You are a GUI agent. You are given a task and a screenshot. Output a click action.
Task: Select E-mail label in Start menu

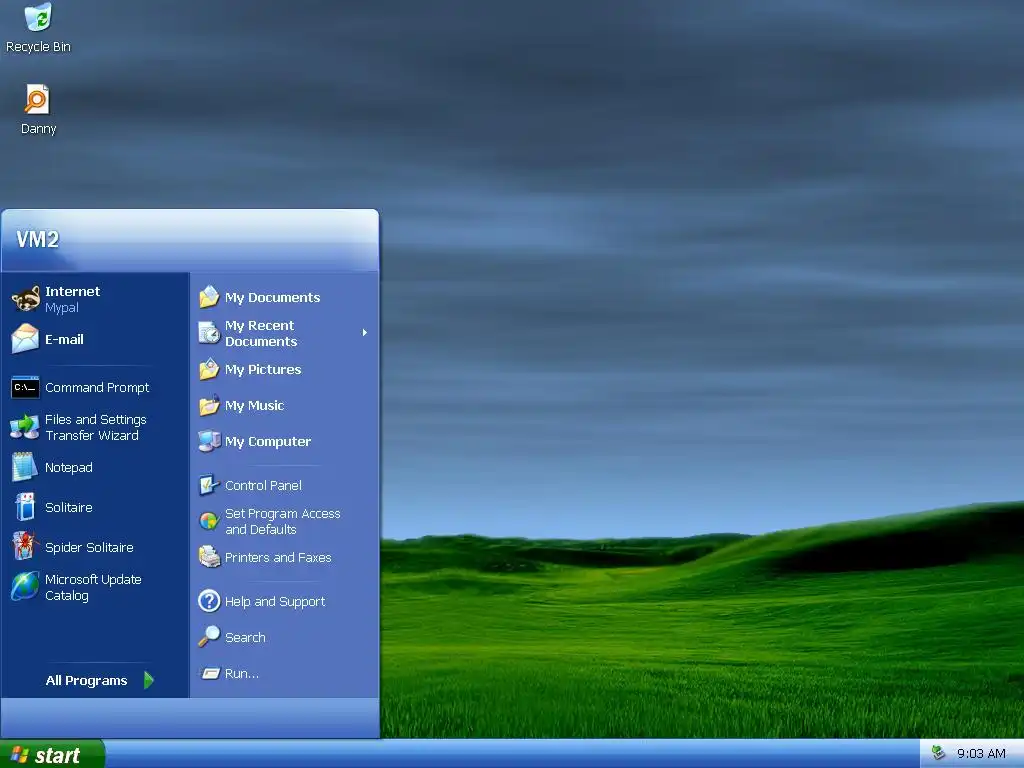[64, 340]
